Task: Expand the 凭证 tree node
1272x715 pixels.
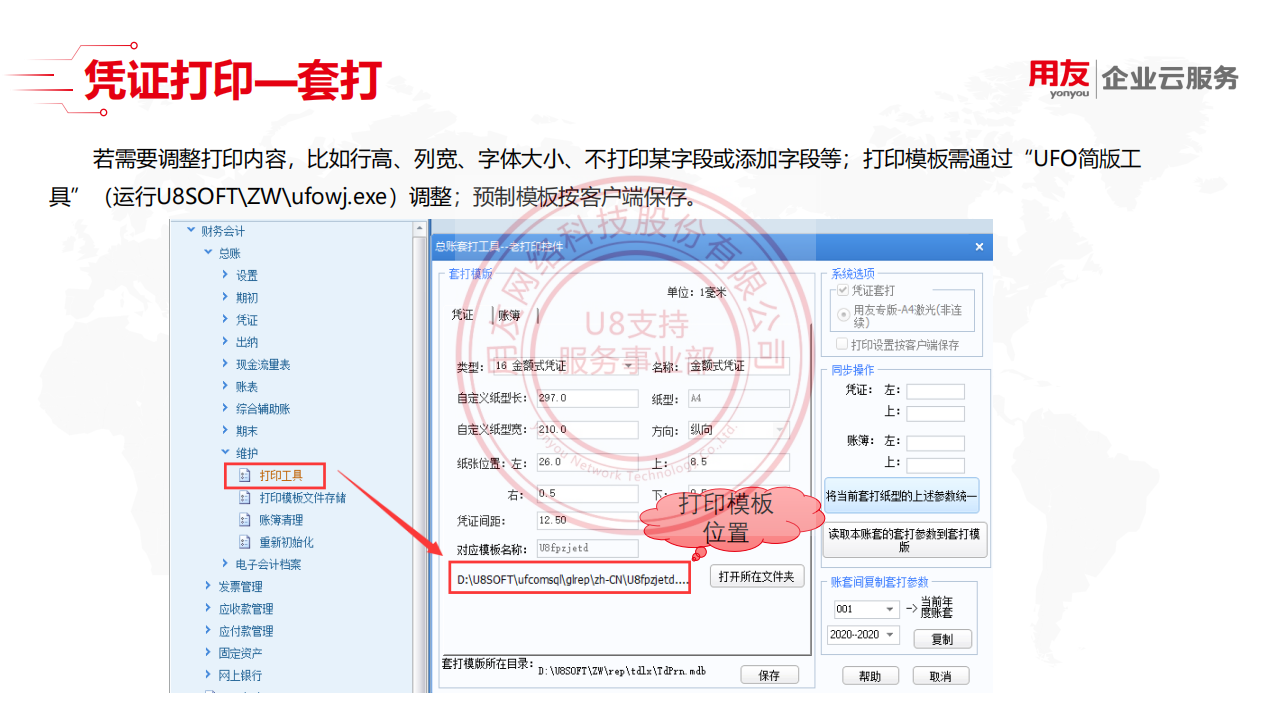Action: coord(225,320)
